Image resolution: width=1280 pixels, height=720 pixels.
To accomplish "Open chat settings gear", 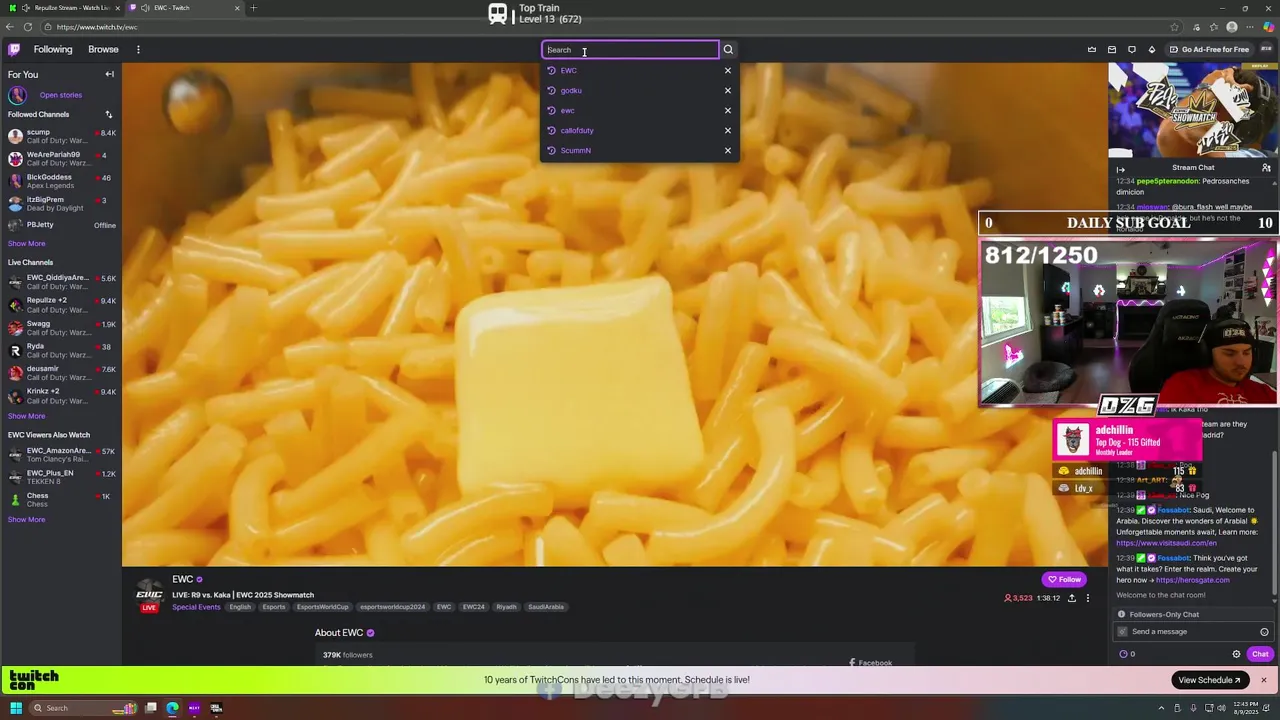I will (x=1236, y=654).
